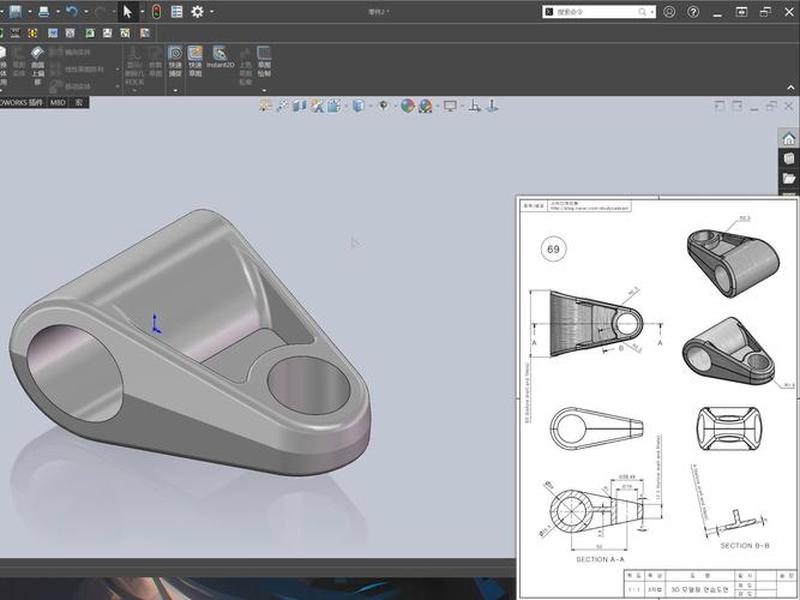The width and height of the screenshot is (800, 600).
Task: Switch to the MBD tab
Action: [58, 103]
